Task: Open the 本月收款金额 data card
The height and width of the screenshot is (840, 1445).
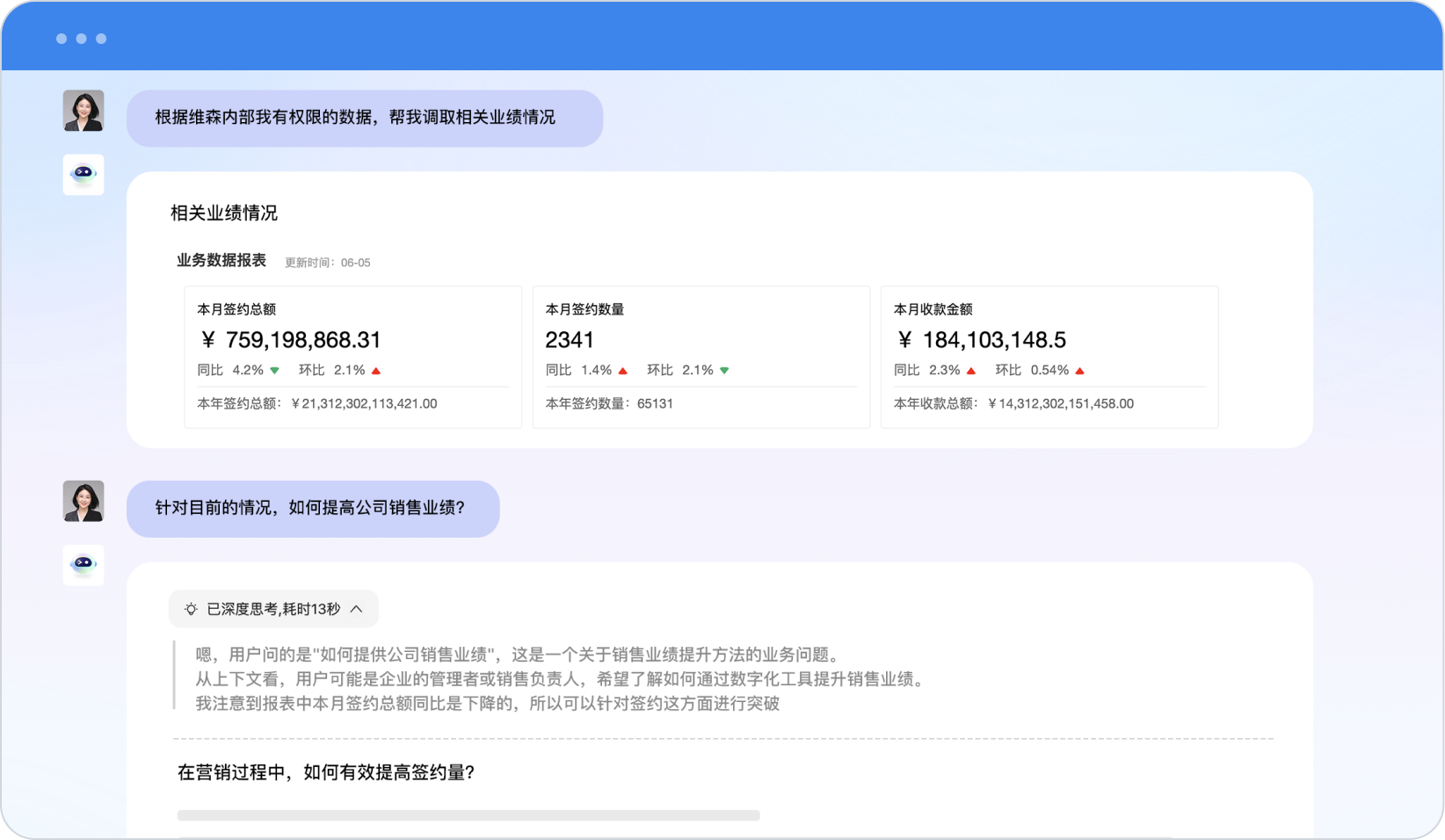Action: (1049, 357)
